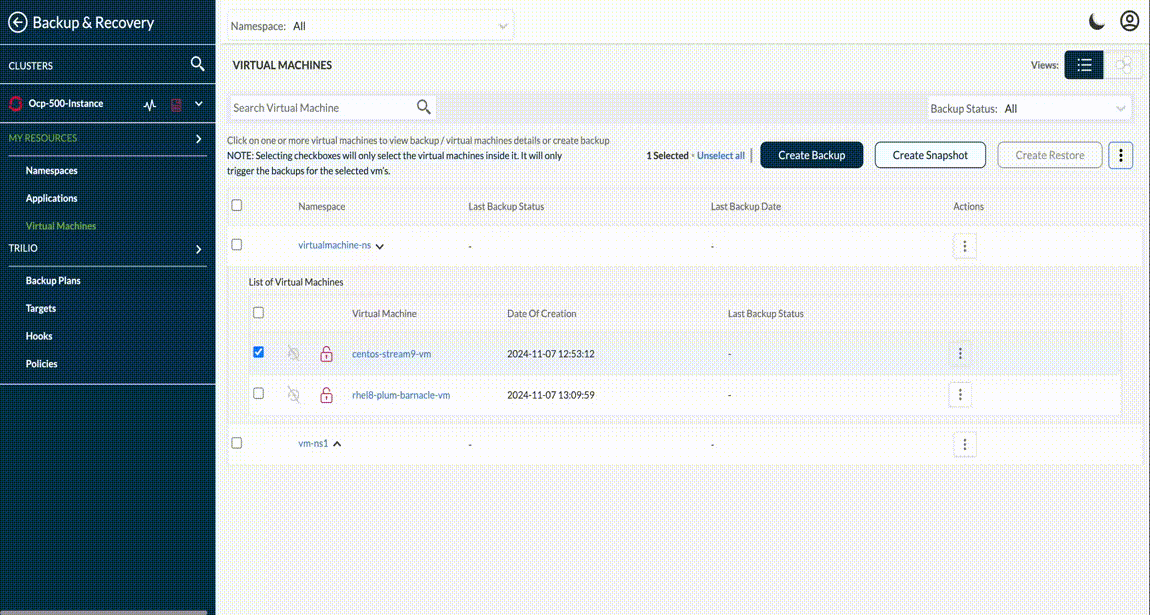Image resolution: width=1150 pixels, height=615 pixels.
Task: Toggle dark mode moon icon
Action: click(x=1097, y=21)
